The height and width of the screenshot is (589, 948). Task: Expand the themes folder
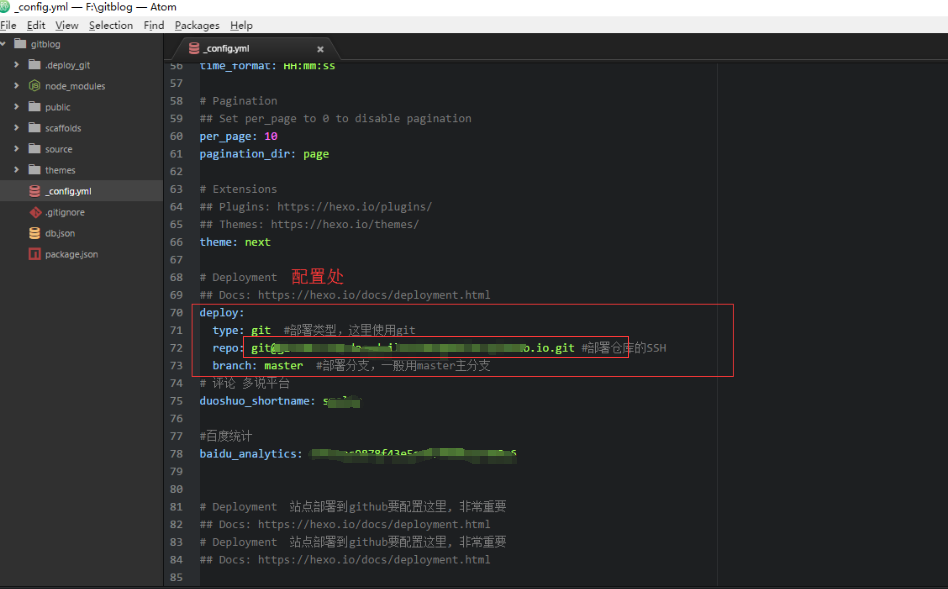click(x=16, y=170)
